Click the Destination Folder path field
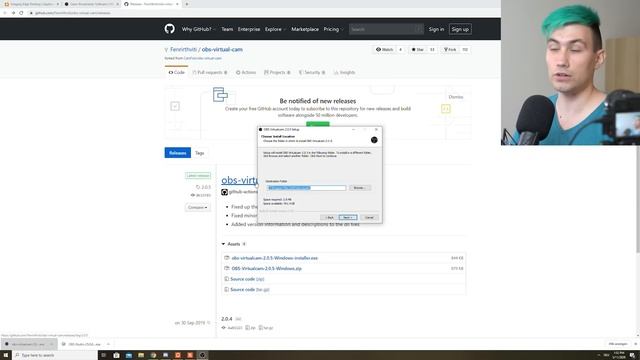This screenshot has height=360, width=640. point(306,188)
